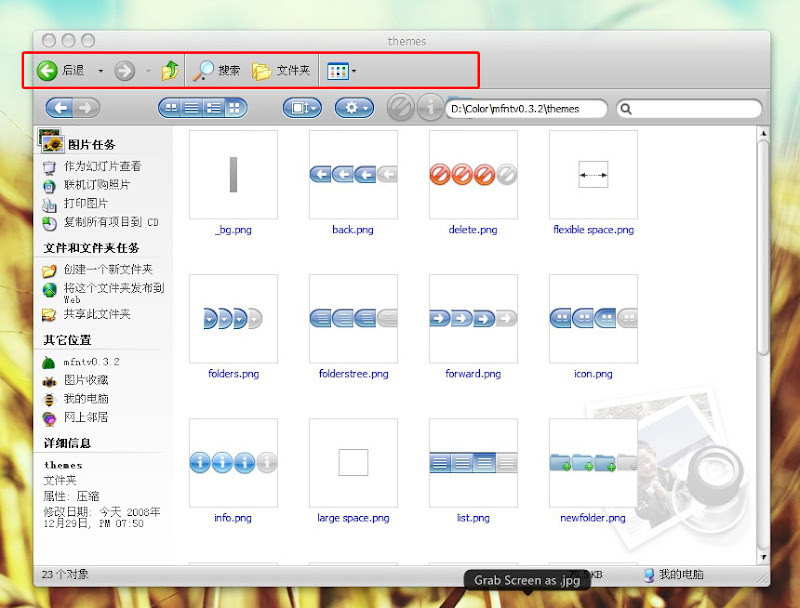Click the large space.png file name
800x608 pixels.
click(x=353, y=518)
